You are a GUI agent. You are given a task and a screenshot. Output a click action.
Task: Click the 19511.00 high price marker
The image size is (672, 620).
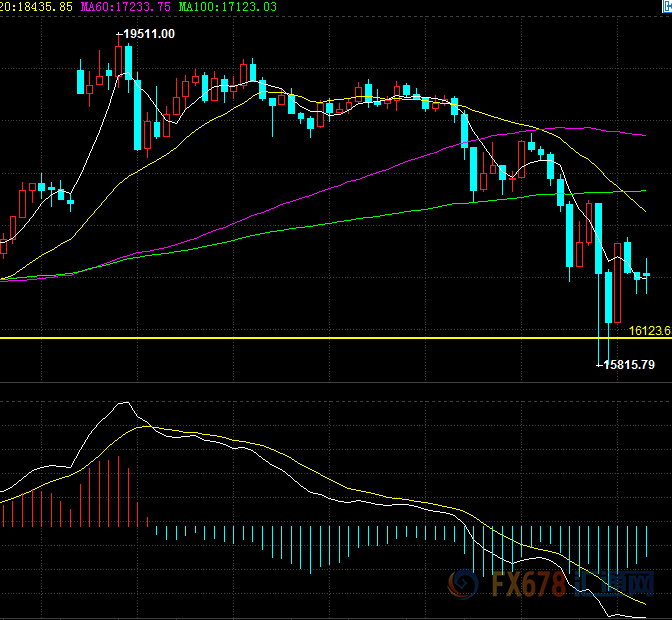click(x=148, y=34)
